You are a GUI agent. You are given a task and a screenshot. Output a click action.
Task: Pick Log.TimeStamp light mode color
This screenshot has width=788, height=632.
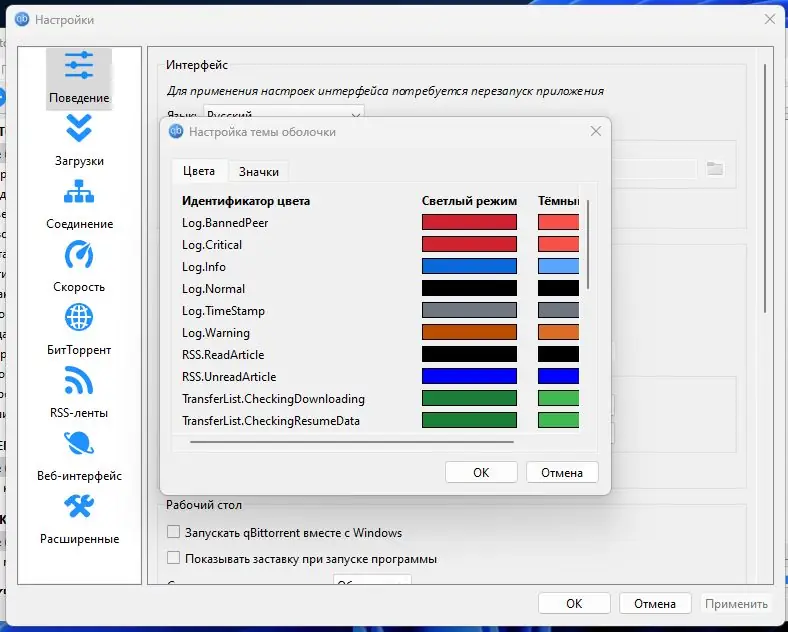469,310
